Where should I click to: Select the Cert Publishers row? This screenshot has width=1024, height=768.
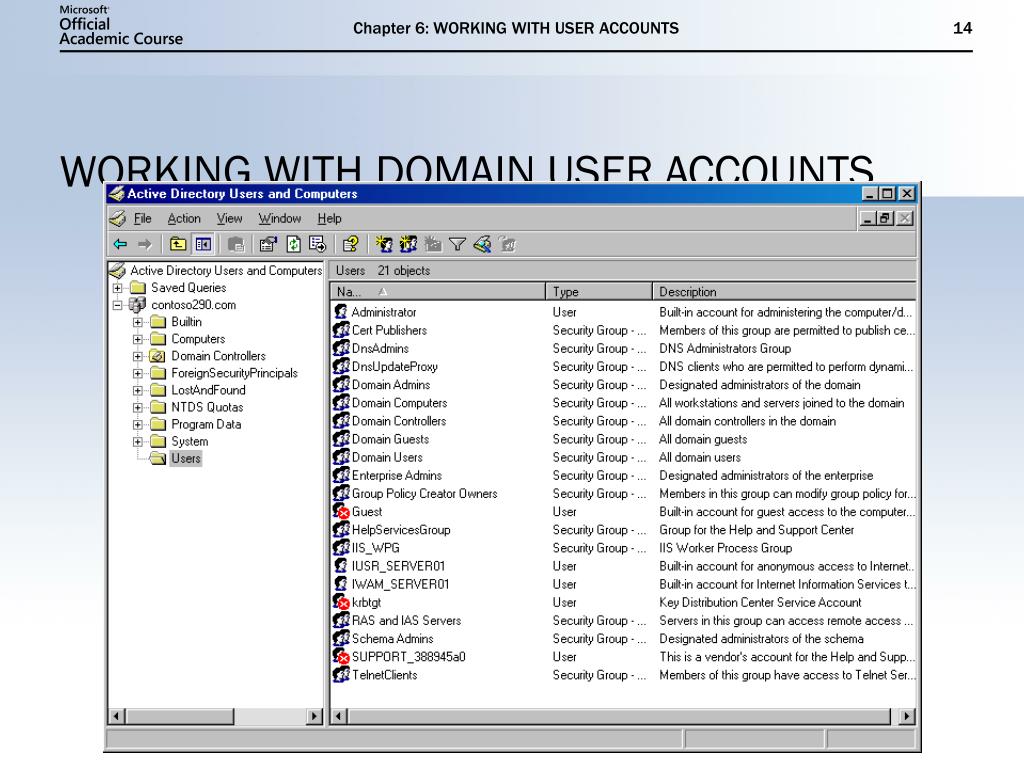[x=624, y=330]
